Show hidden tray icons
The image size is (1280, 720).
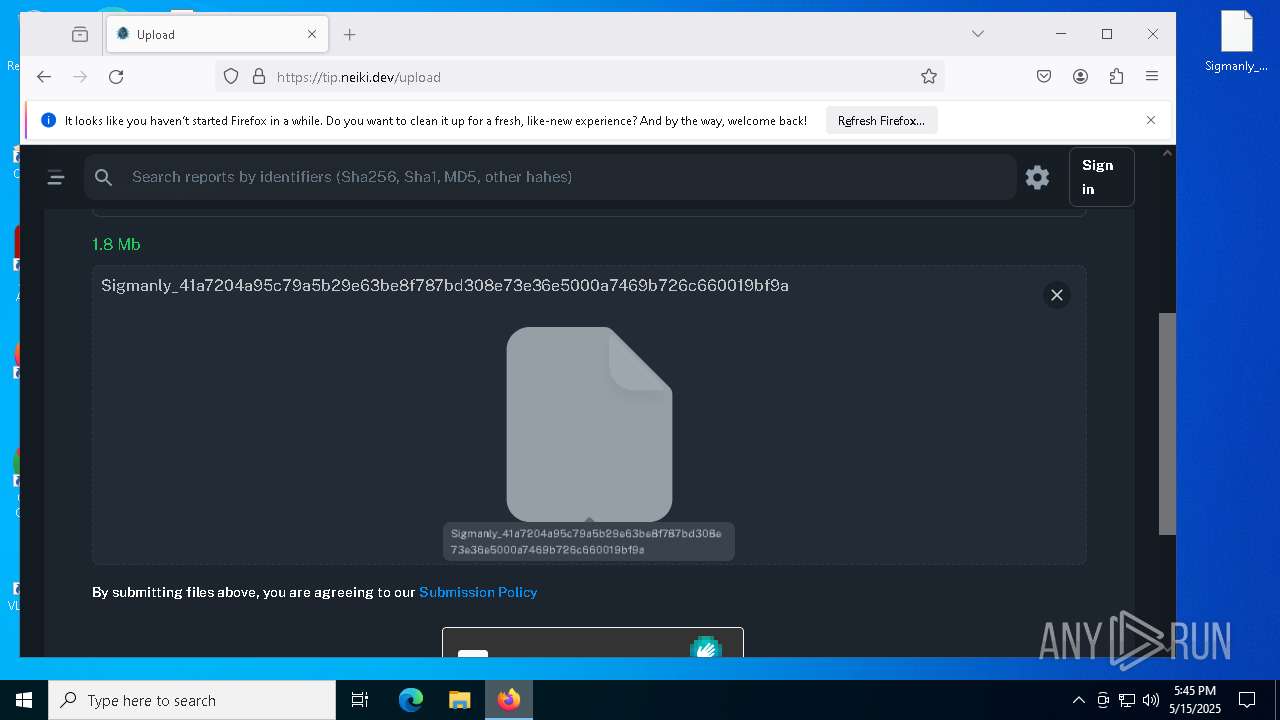coord(1078,700)
